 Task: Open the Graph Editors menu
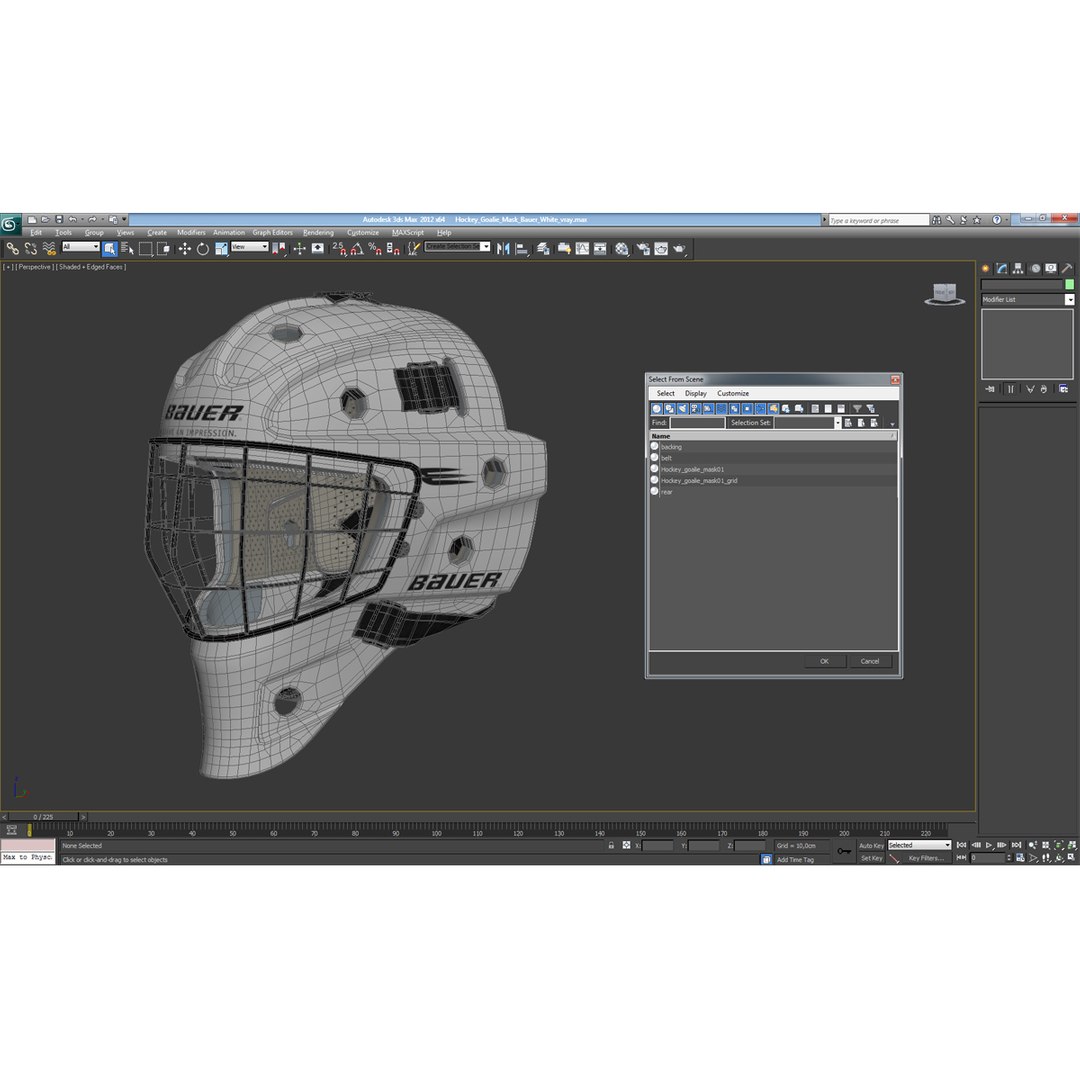pyautogui.click(x=272, y=233)
